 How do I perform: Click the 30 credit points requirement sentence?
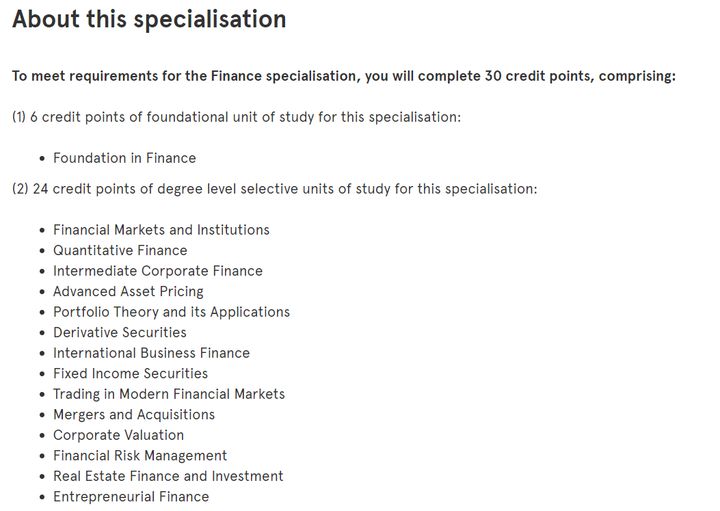344,76
